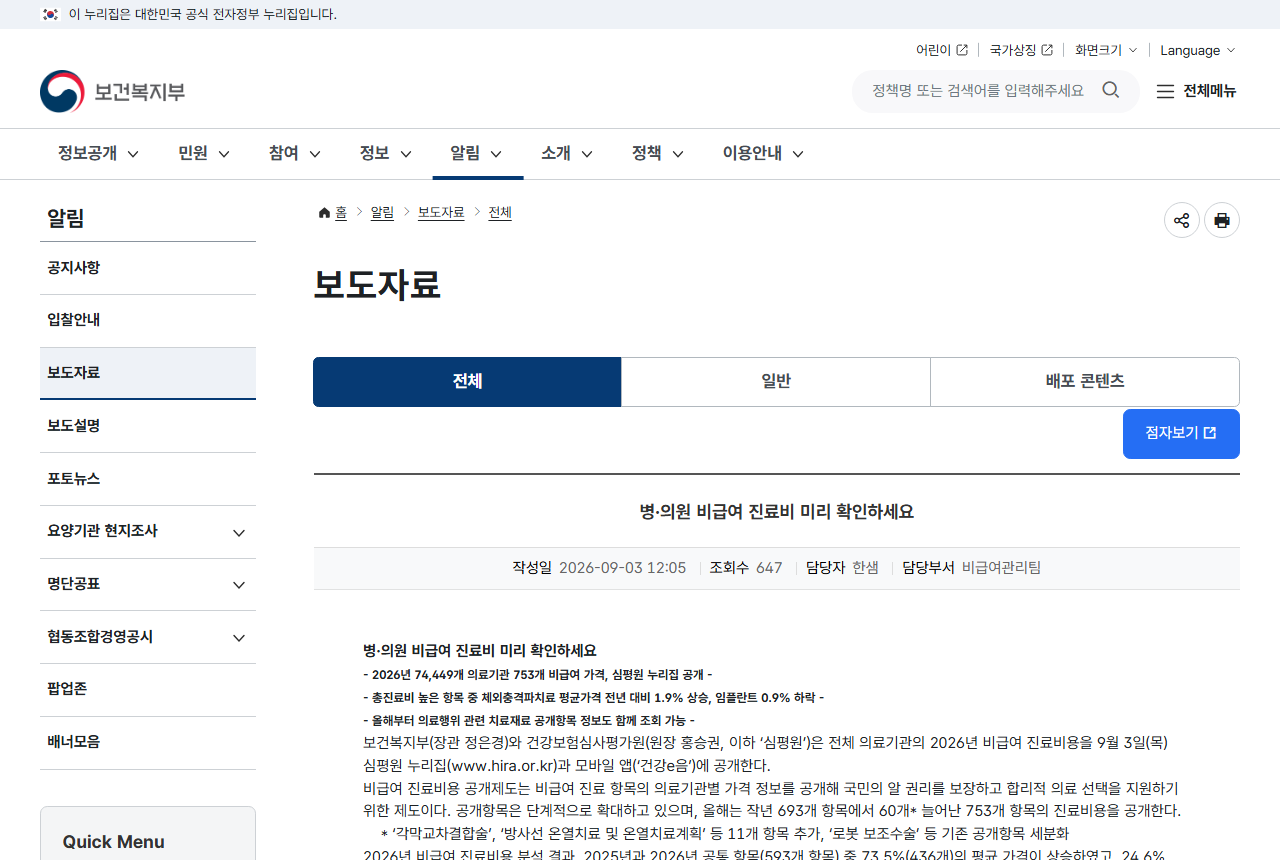
Task: Expand 협동조합경영공시 in the sidebar
Action: click(x=148, y=637)
